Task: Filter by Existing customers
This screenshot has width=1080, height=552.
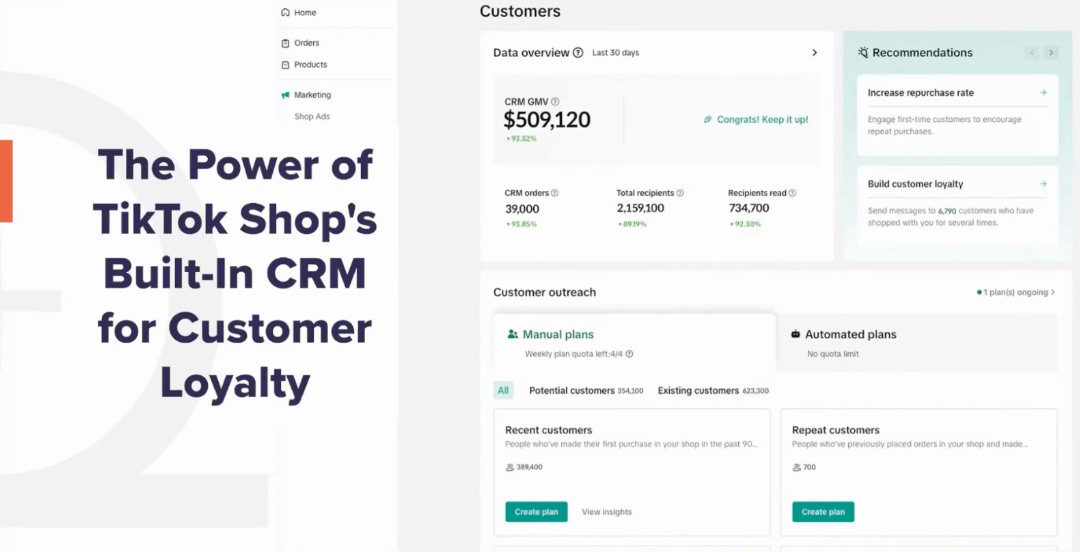Action: coord(713,391)
